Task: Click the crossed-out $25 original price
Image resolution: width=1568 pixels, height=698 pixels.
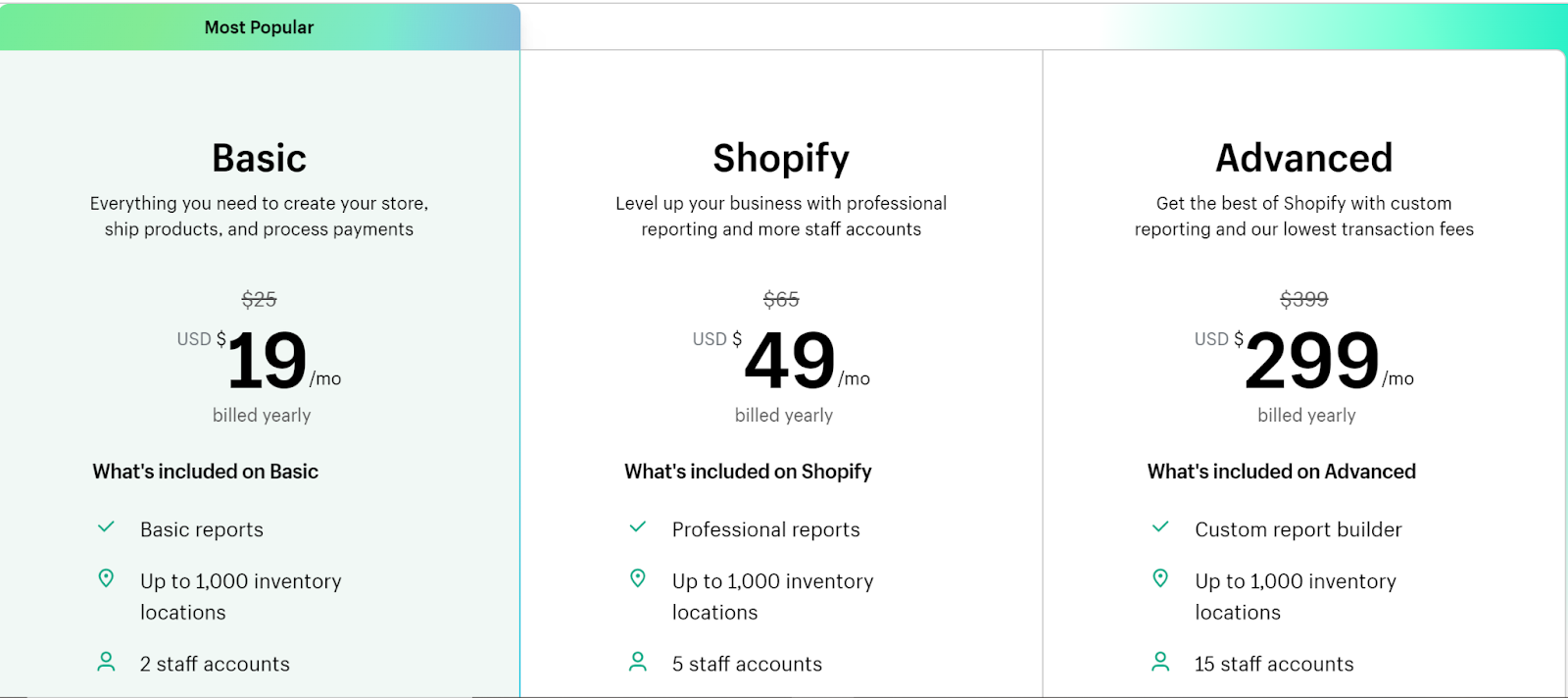Action: (x=260, y=299)
